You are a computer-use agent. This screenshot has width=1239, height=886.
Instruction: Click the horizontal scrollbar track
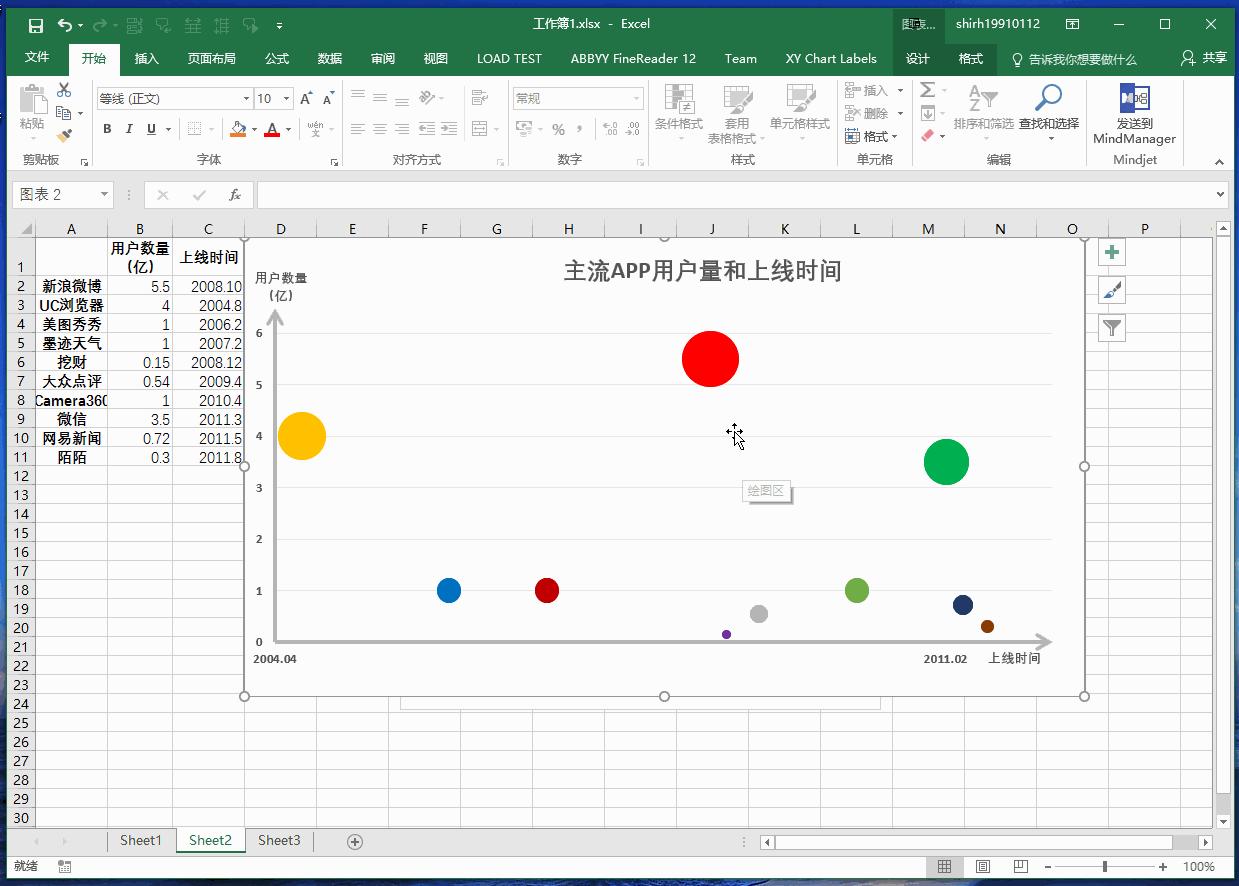(985, 842)
